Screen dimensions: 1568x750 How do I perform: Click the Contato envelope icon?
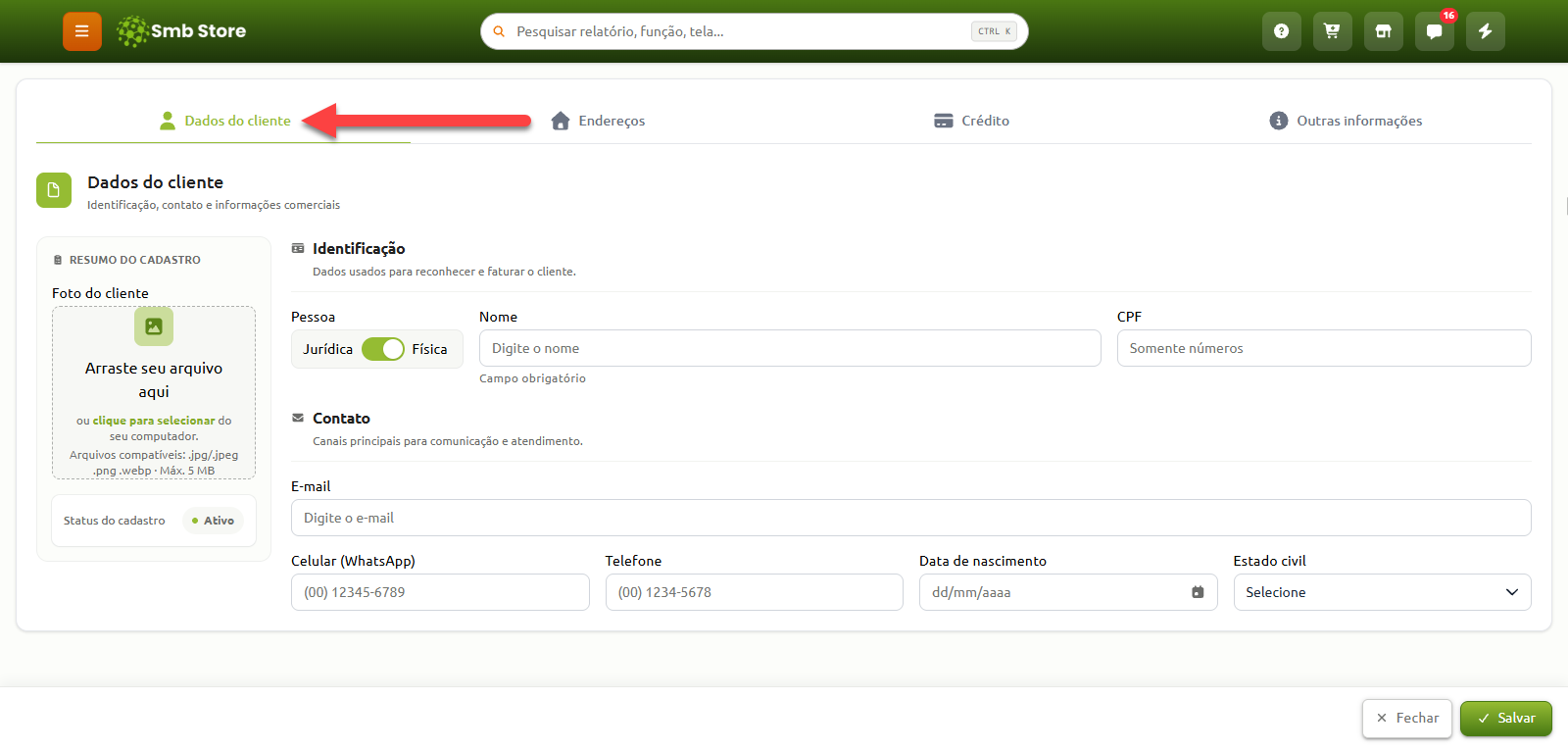pyautogui.click(x=298, y=418)
